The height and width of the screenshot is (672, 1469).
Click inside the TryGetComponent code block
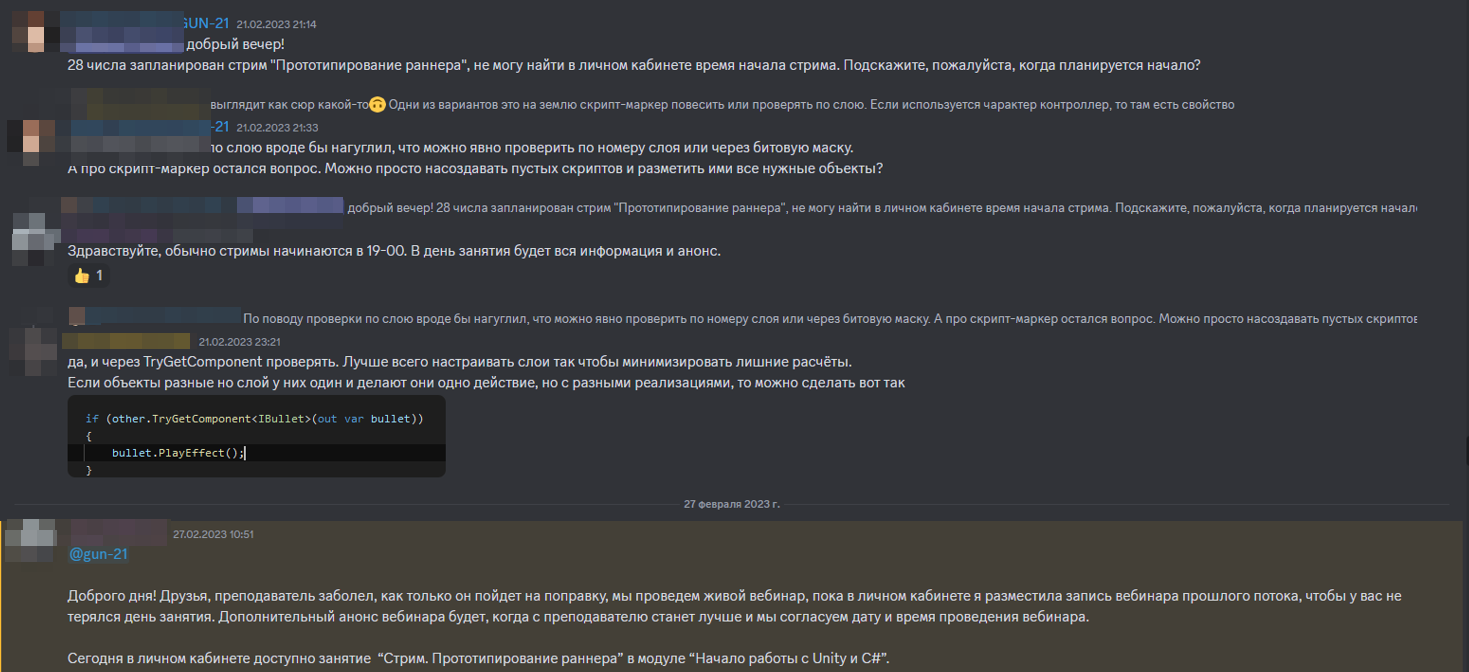[256, 436]
